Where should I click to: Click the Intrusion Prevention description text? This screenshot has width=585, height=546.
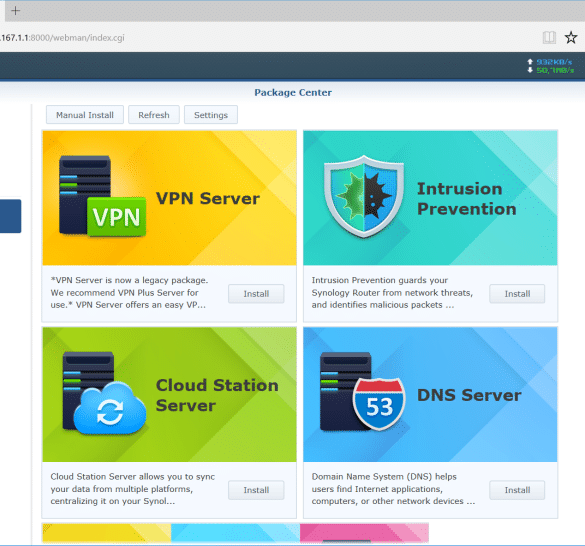click(392, 293)
